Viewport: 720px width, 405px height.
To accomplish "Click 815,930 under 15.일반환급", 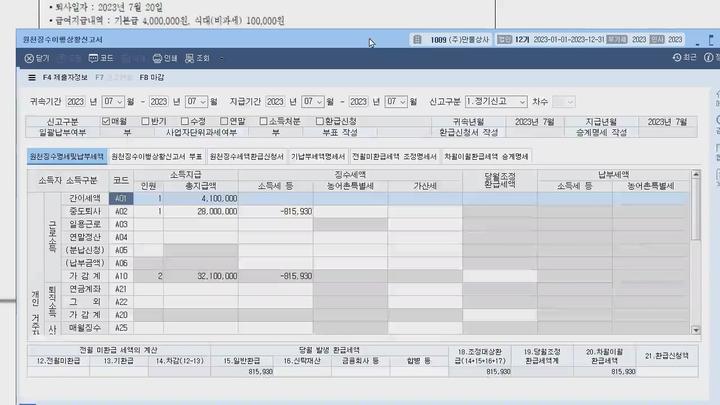I will pyautogui.click(x=242, y=372).
